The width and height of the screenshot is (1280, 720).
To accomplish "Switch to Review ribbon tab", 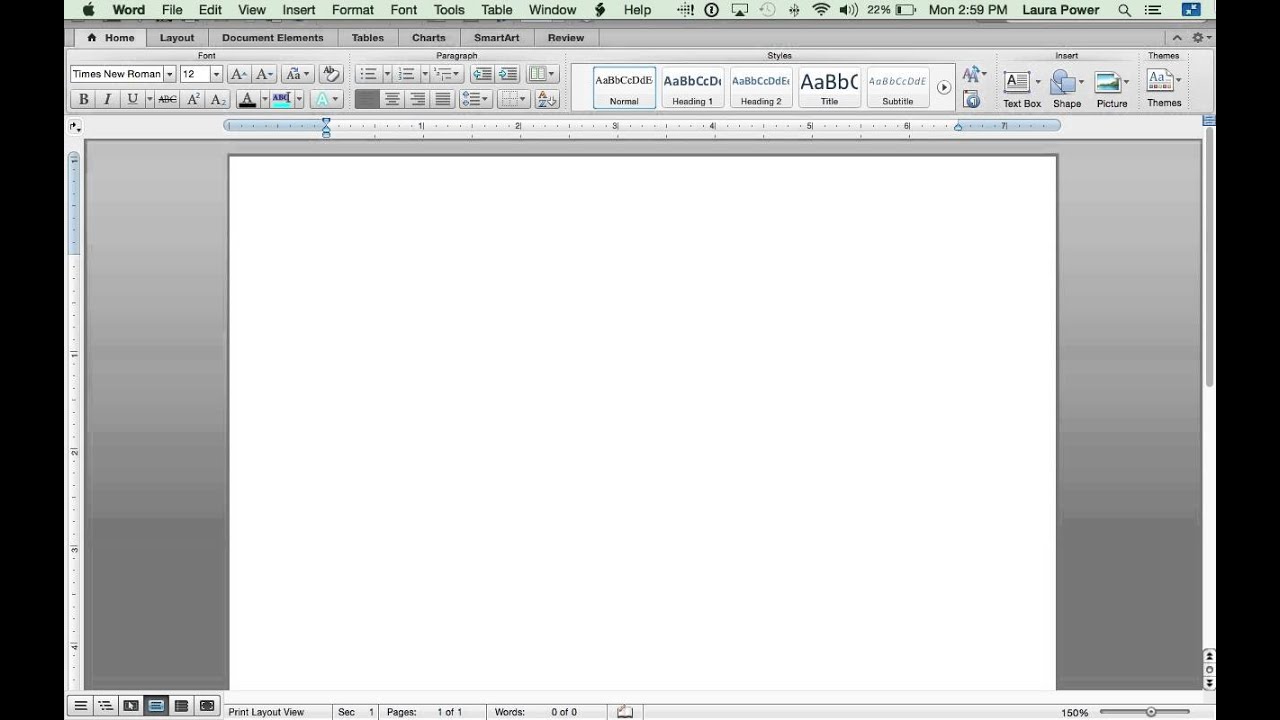I will click(565, 38).
